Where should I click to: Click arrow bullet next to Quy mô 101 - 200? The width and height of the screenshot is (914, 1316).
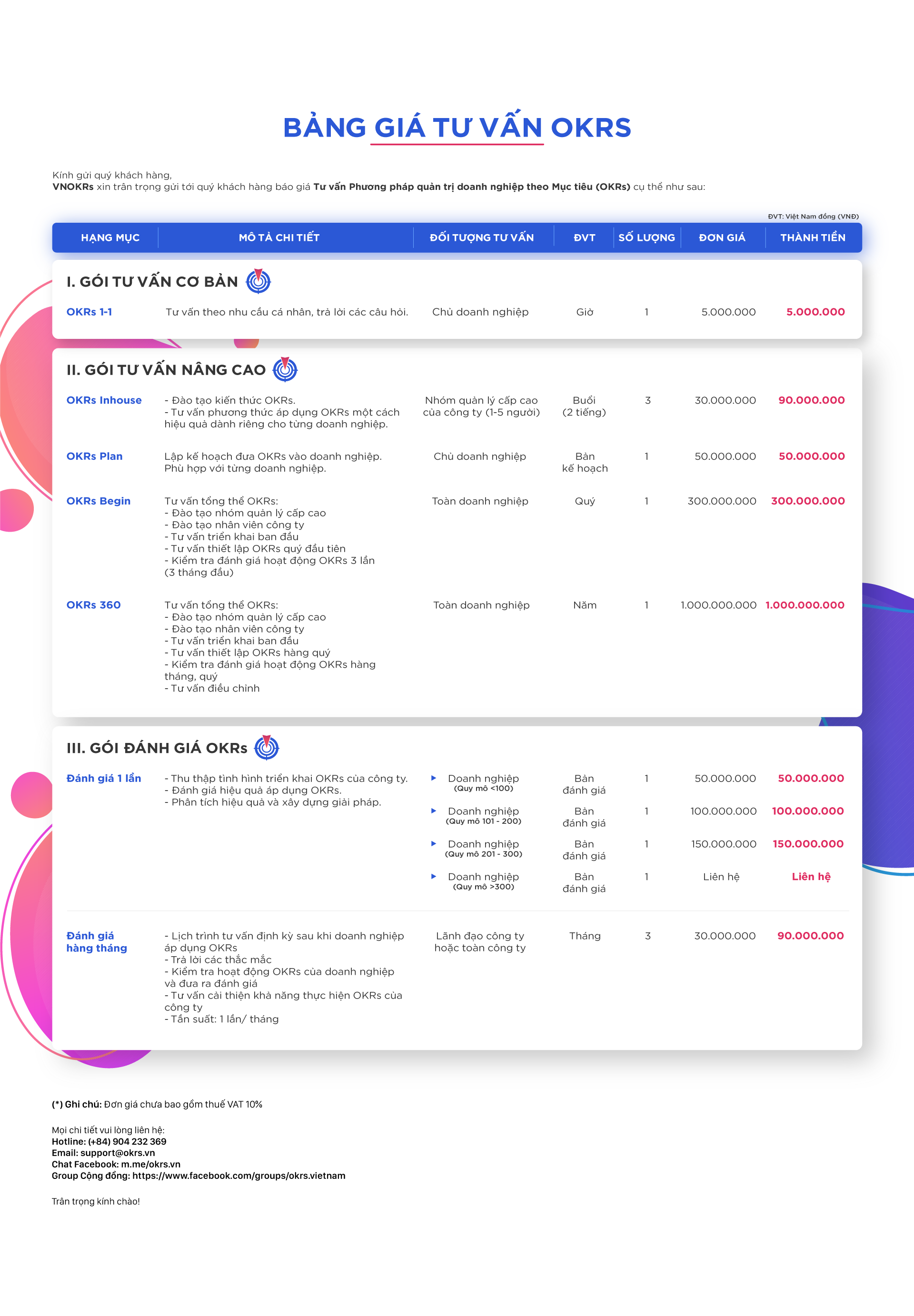[434, 811]
